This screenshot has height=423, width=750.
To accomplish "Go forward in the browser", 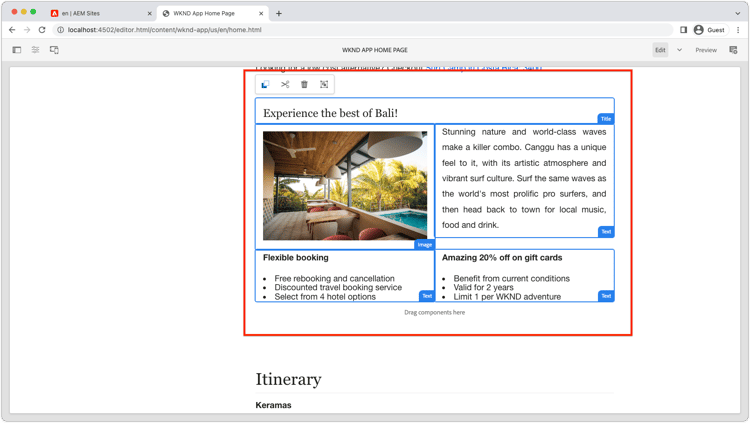I will click(x=27, y=30).
